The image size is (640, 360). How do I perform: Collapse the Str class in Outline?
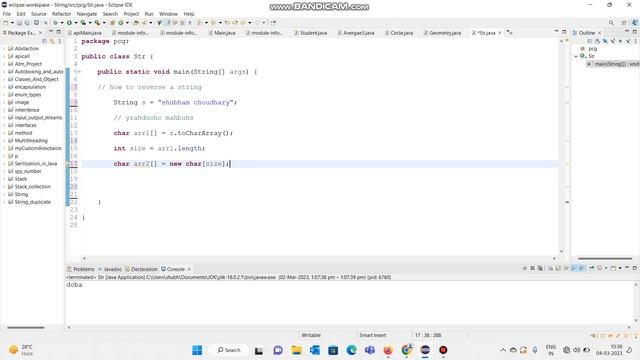(x=576, y=56)
